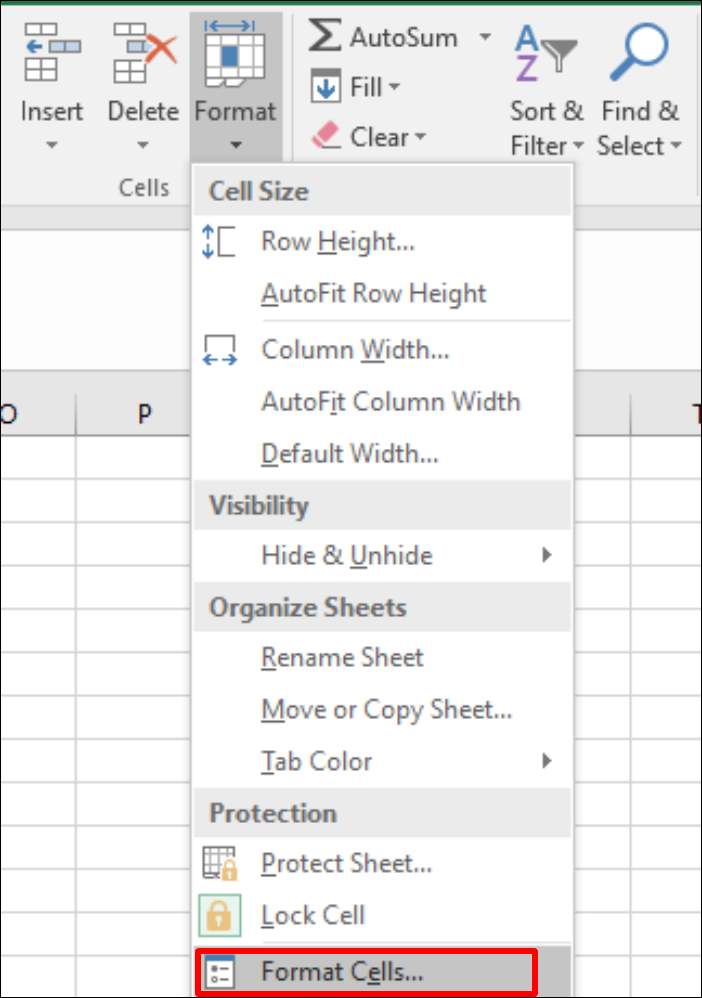Click Default Width menu entry
Viewport: 702px width, 998px height.
click(349, 454)
